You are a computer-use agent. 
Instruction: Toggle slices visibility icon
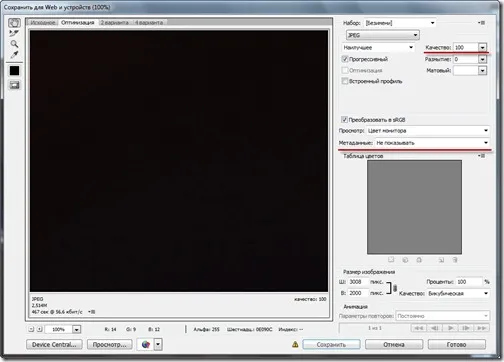pos(14,85)
